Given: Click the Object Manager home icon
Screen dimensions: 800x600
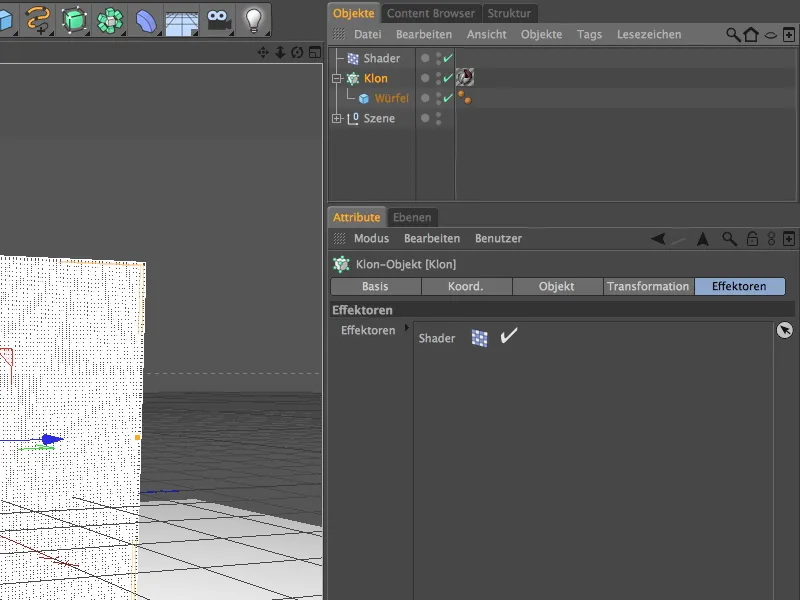Looking at the screenshot, I should (751, 35).
